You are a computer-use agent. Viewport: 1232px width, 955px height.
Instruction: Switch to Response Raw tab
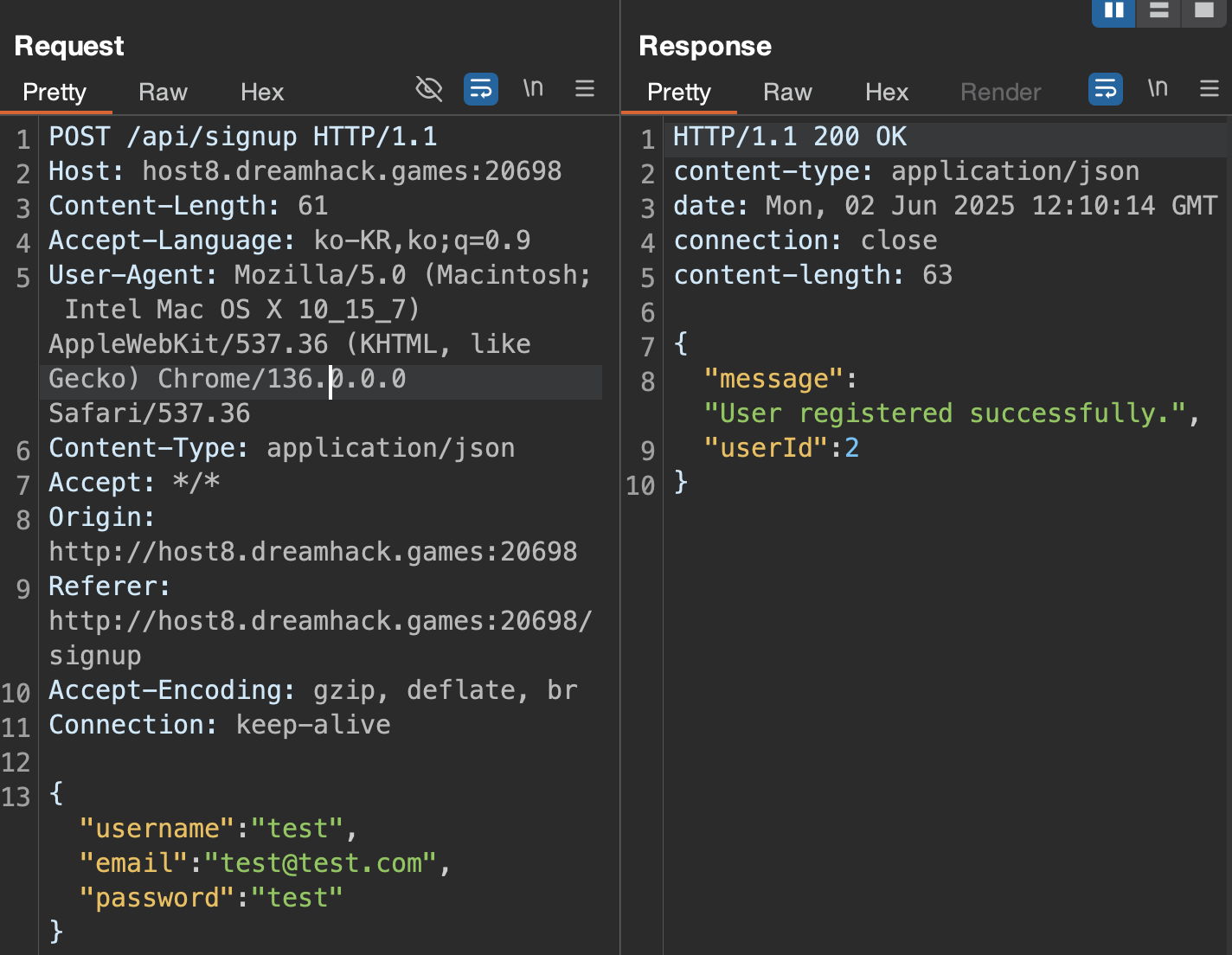(x=787, y=92)
